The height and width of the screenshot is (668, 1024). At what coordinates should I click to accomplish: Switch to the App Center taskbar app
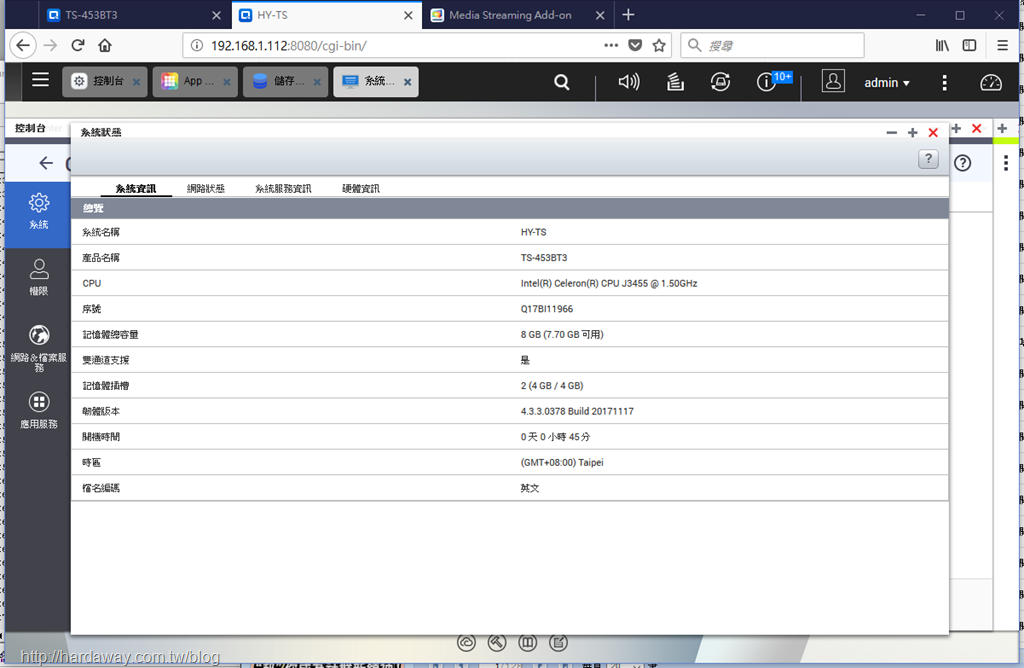195,82
